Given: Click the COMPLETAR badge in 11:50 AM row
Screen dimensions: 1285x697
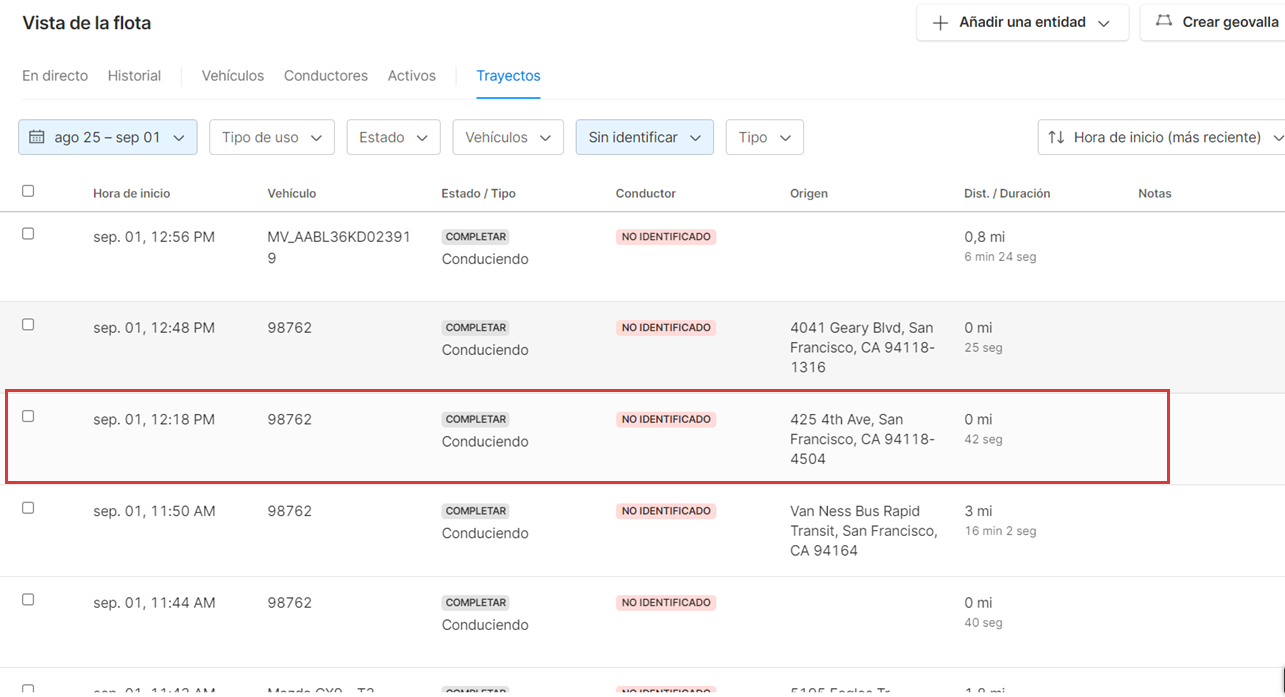Looking at the screenshot, I should [x=476, y=511].
